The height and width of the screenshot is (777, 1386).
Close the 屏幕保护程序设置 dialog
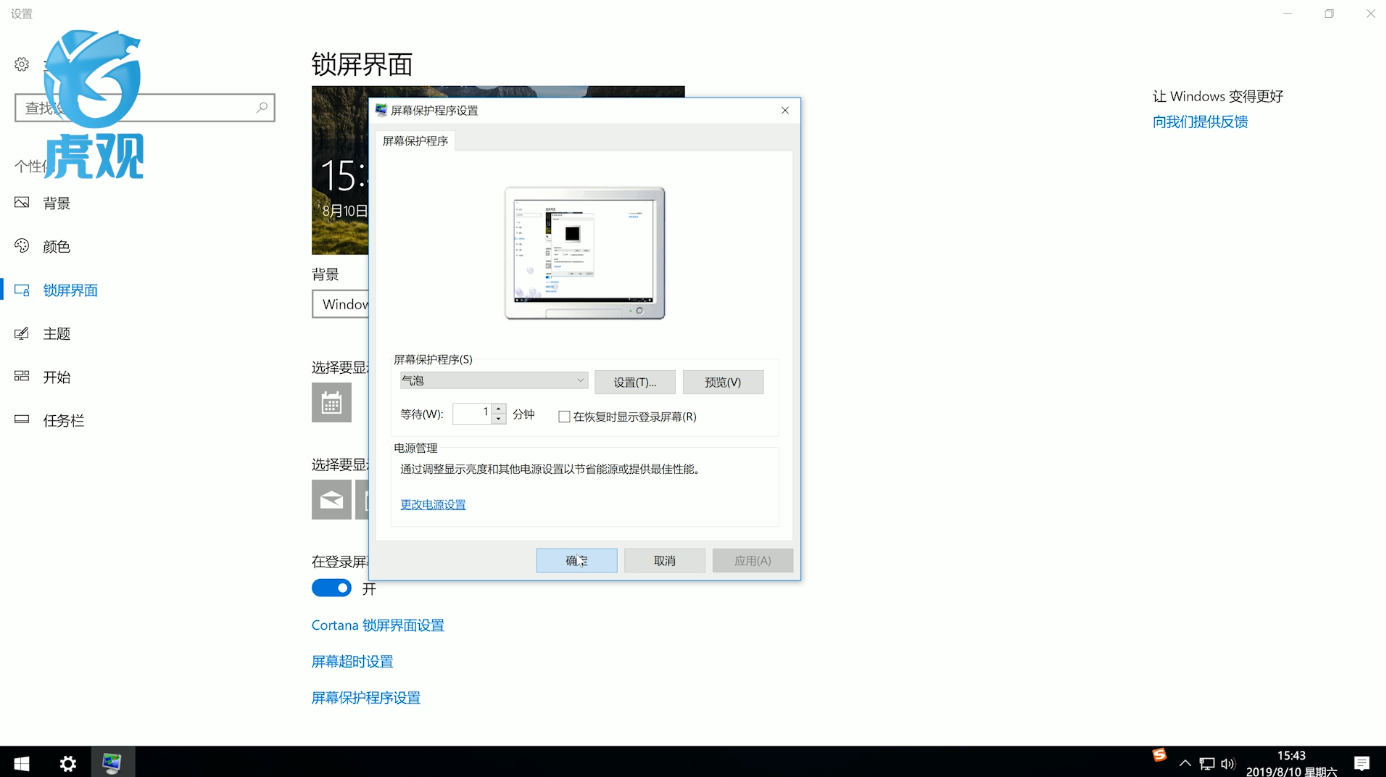[785, 110]
